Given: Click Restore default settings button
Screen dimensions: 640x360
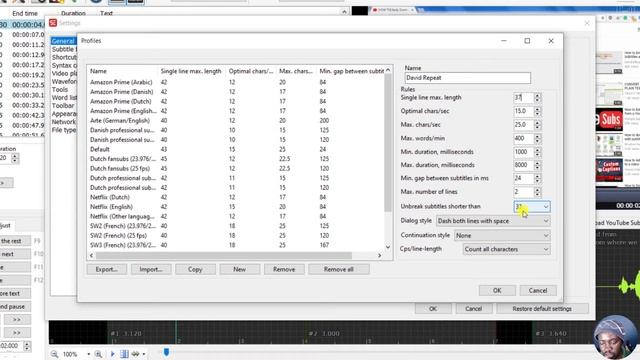Looking at the screenshot, I should click(x=542, y=309).
